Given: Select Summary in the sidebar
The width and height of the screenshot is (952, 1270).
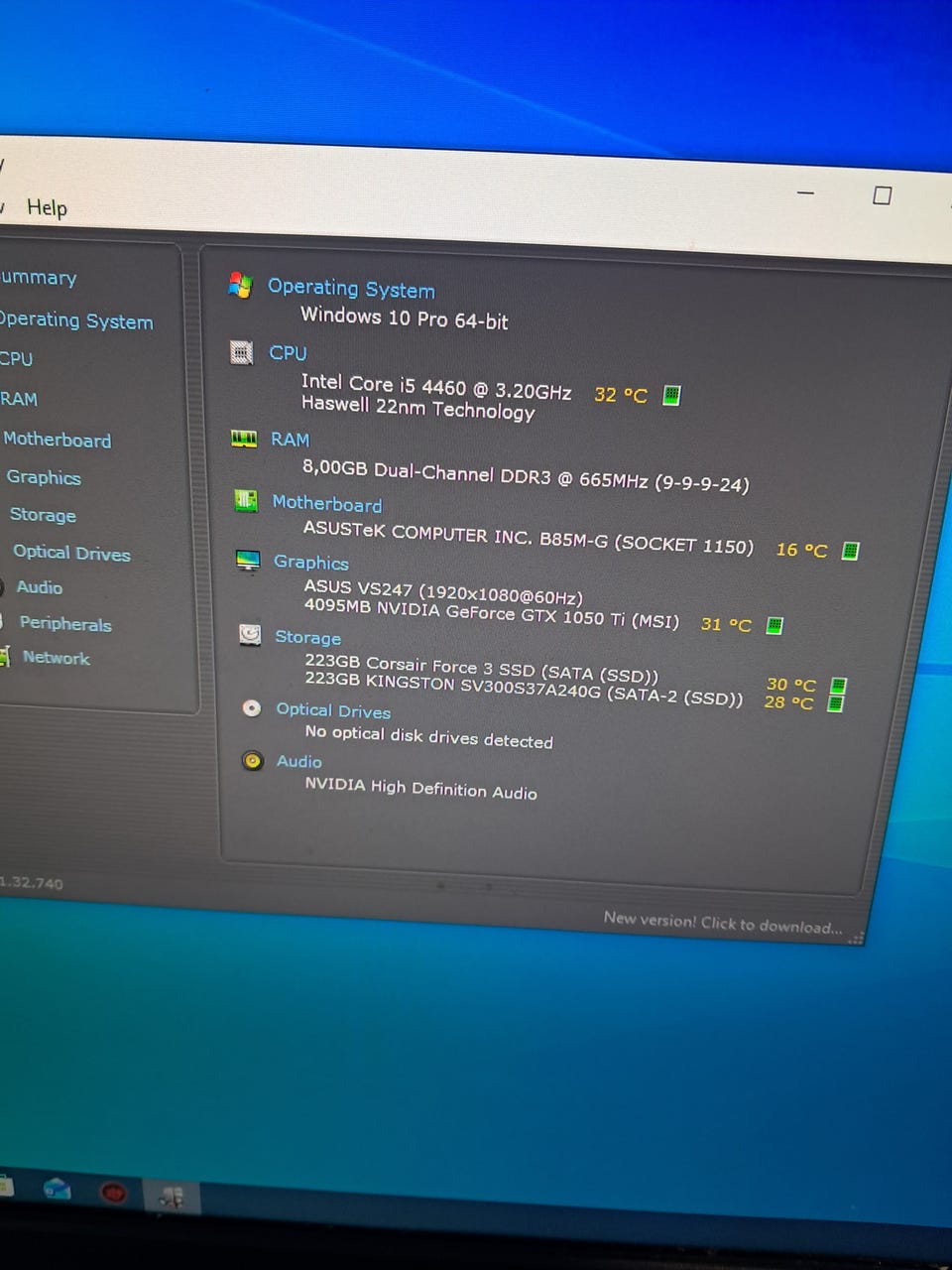Looking at the screenshot, I should click(x=38, y=277).
